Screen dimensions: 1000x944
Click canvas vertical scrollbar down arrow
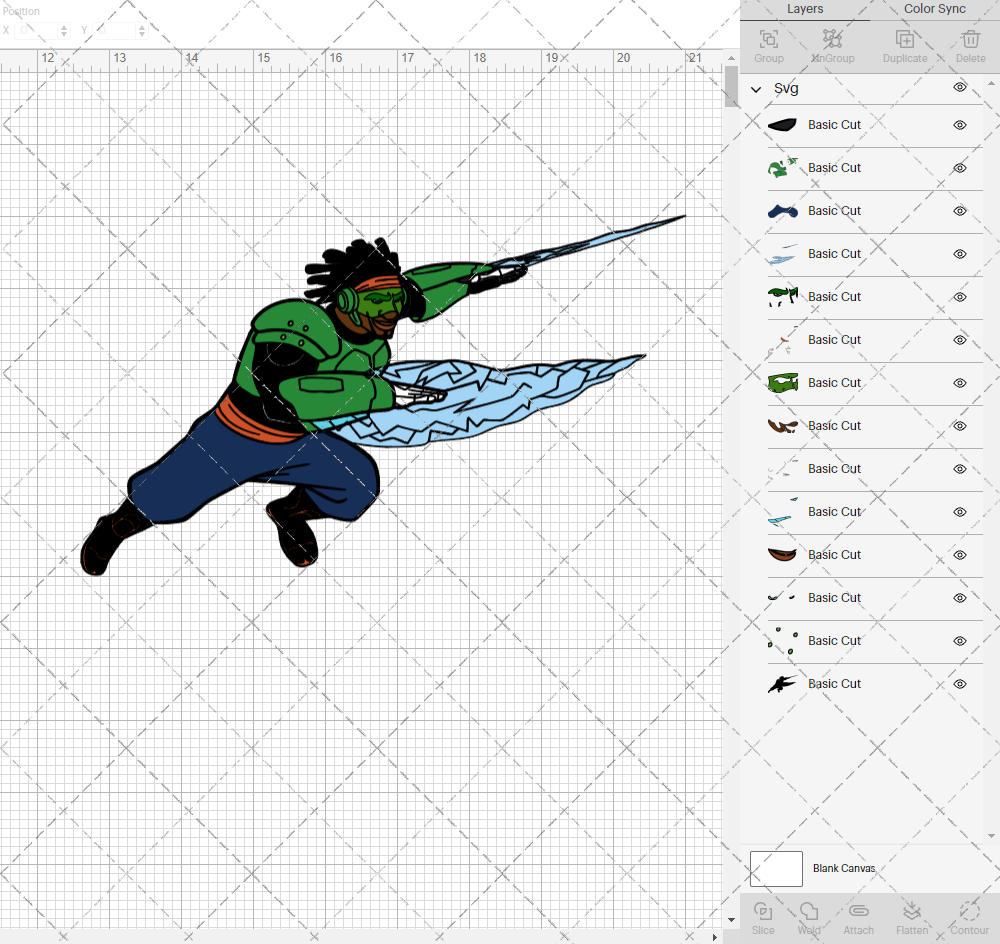731,920
